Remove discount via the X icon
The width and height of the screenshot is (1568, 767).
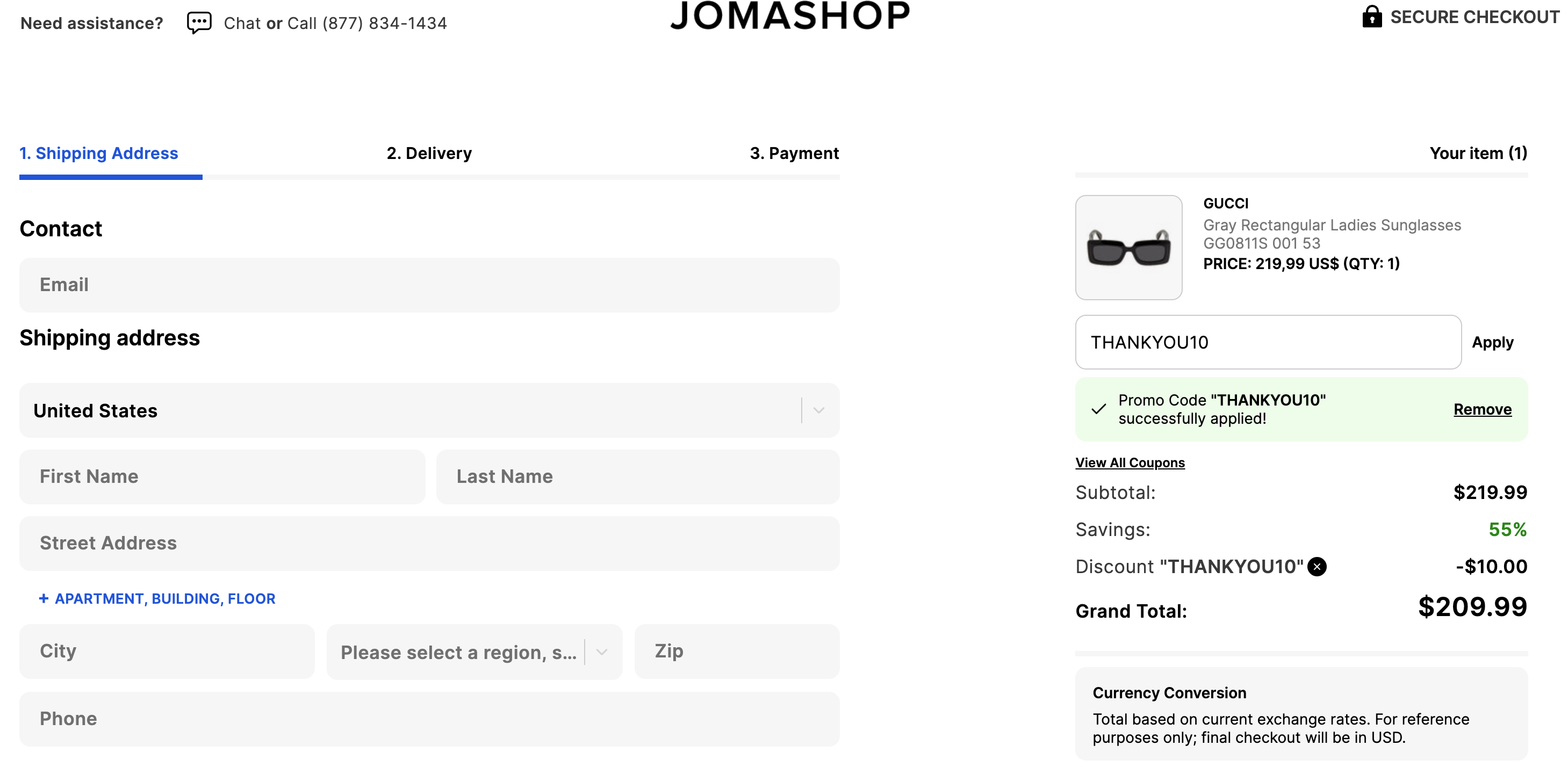1317,566
